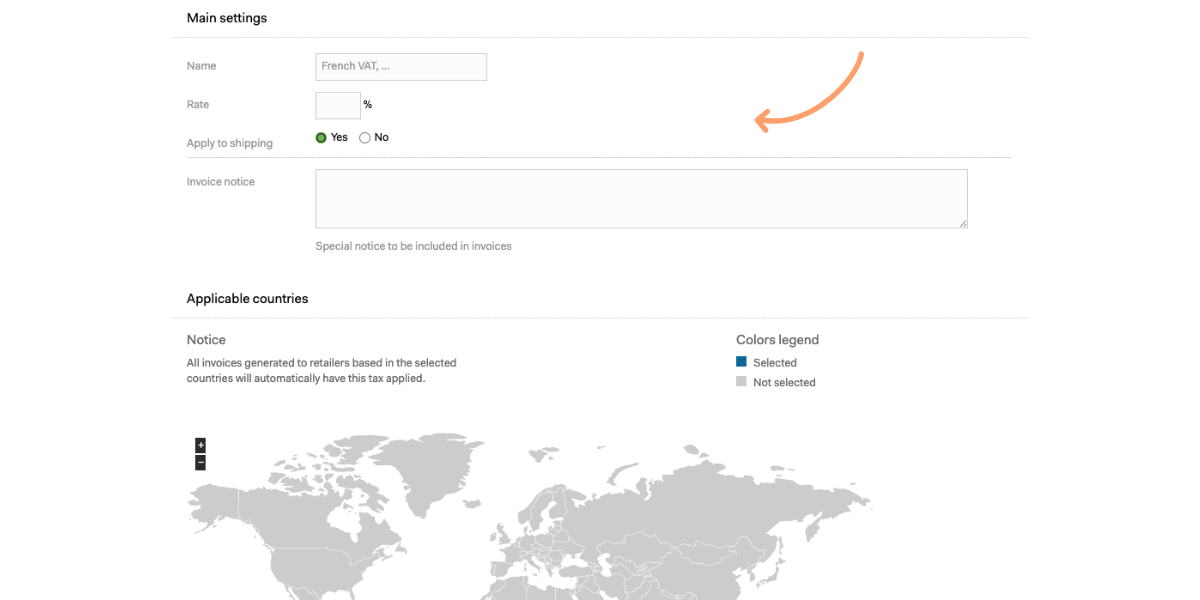
Task: Click the 'Apply to shipping' label
Action: click(229, 144)
